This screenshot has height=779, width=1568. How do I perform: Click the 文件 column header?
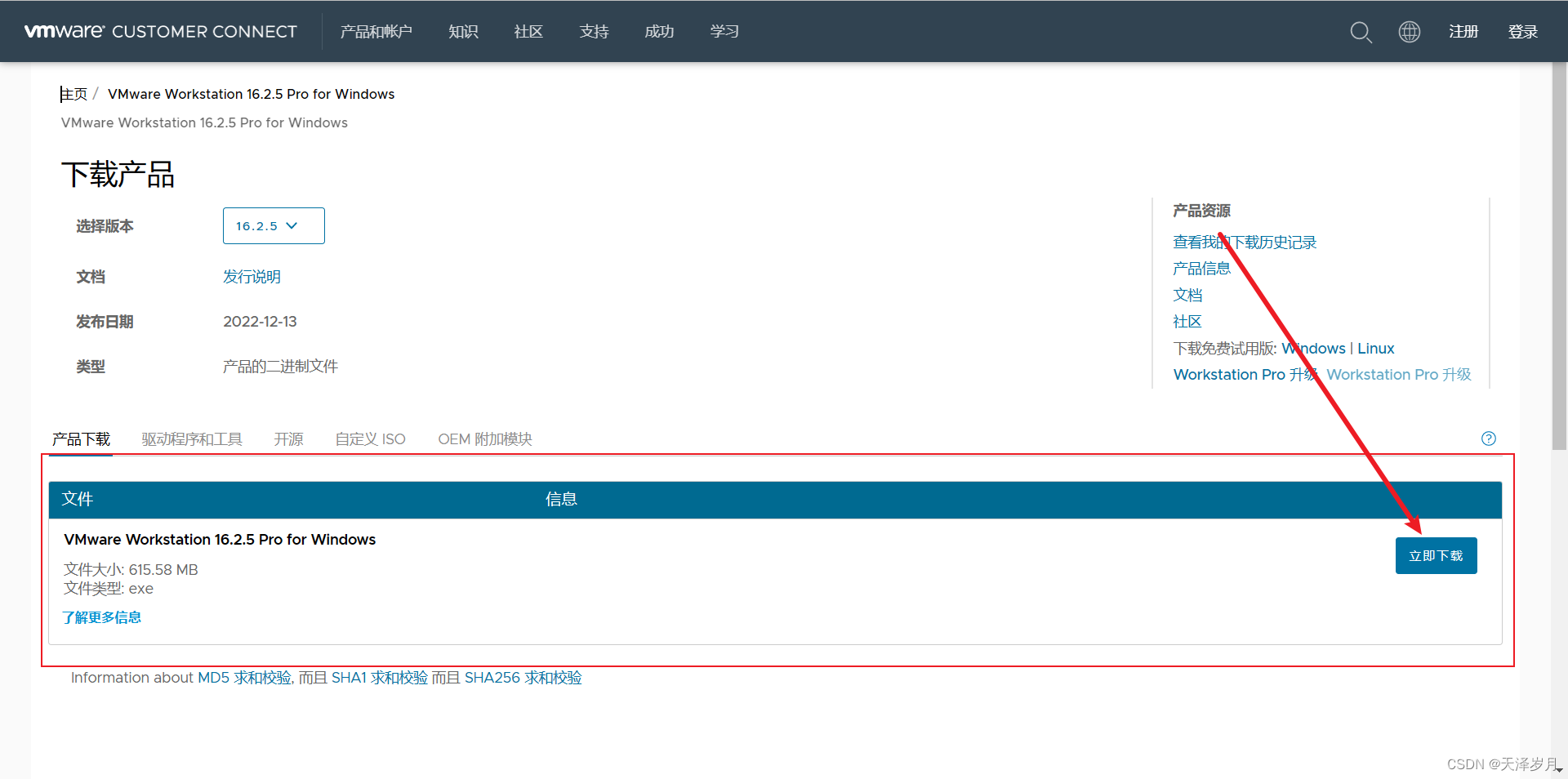pyautogui.click(x=78, y=499)
